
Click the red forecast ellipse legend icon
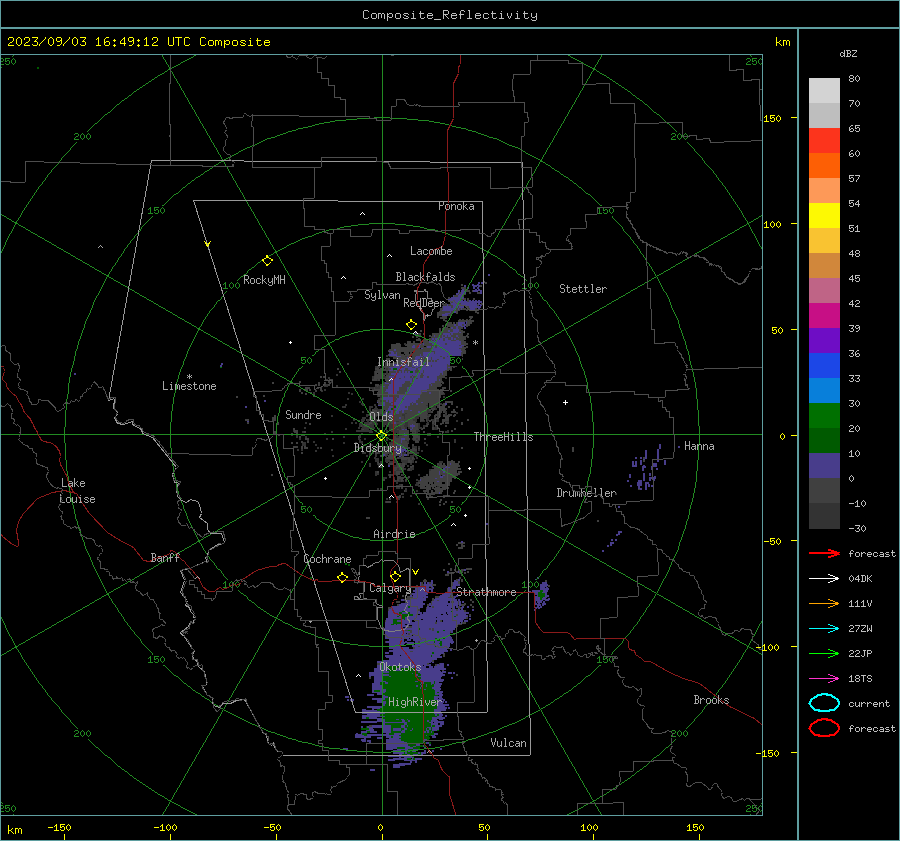tap(824, 728)
